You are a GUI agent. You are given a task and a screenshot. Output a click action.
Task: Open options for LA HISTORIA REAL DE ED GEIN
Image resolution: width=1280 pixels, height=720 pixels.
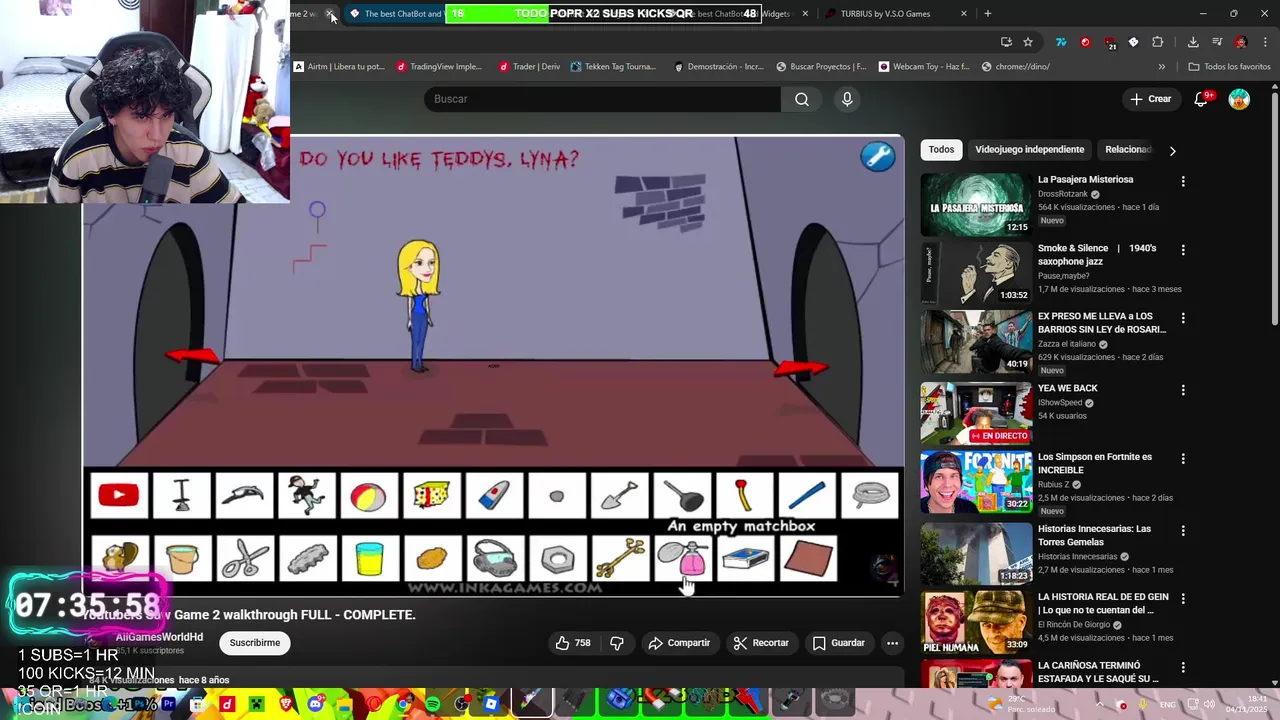click(1183, 599)
